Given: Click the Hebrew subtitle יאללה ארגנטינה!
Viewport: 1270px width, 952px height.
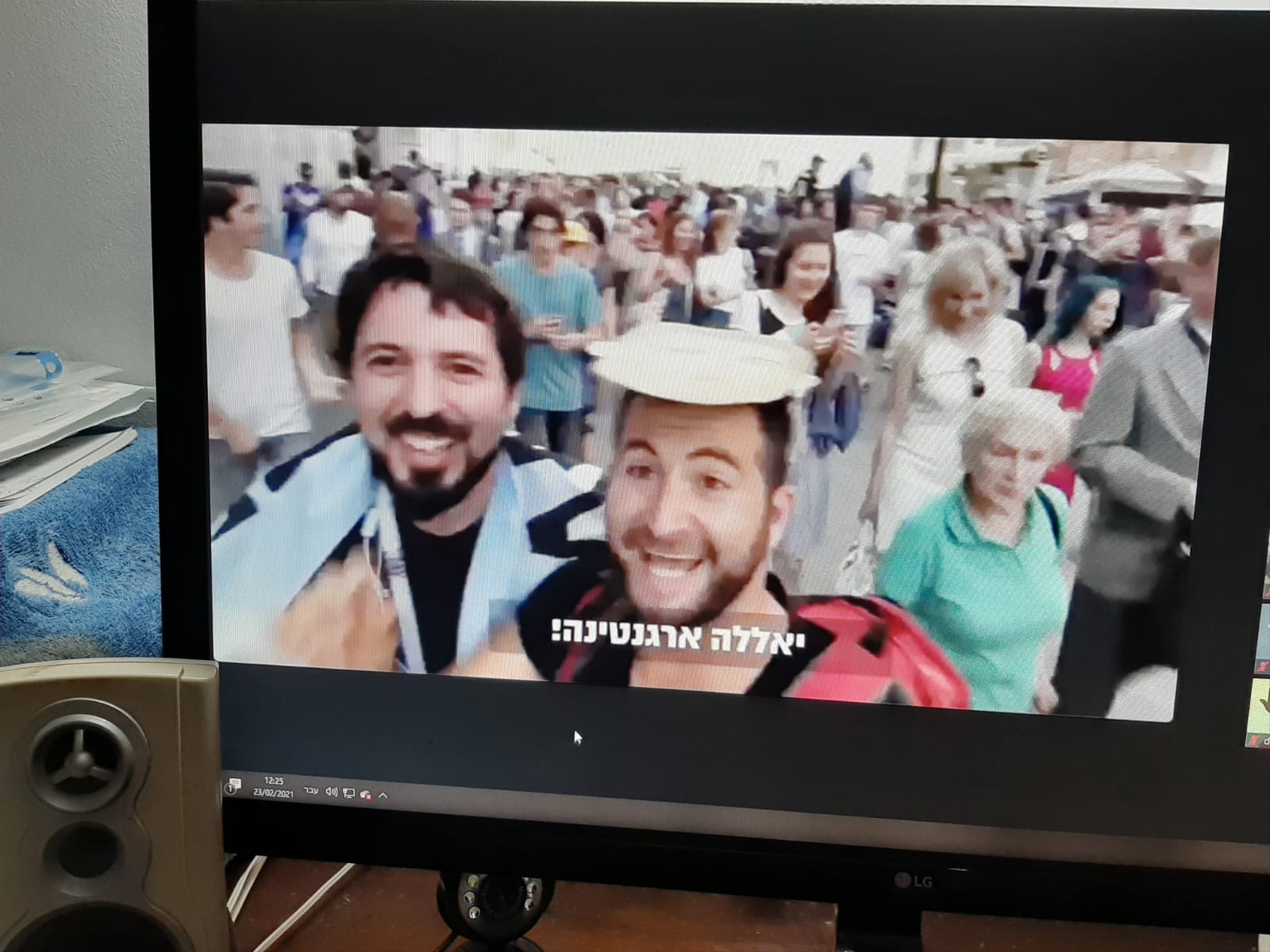Looking at the screenshot, I should pos(678,635).
